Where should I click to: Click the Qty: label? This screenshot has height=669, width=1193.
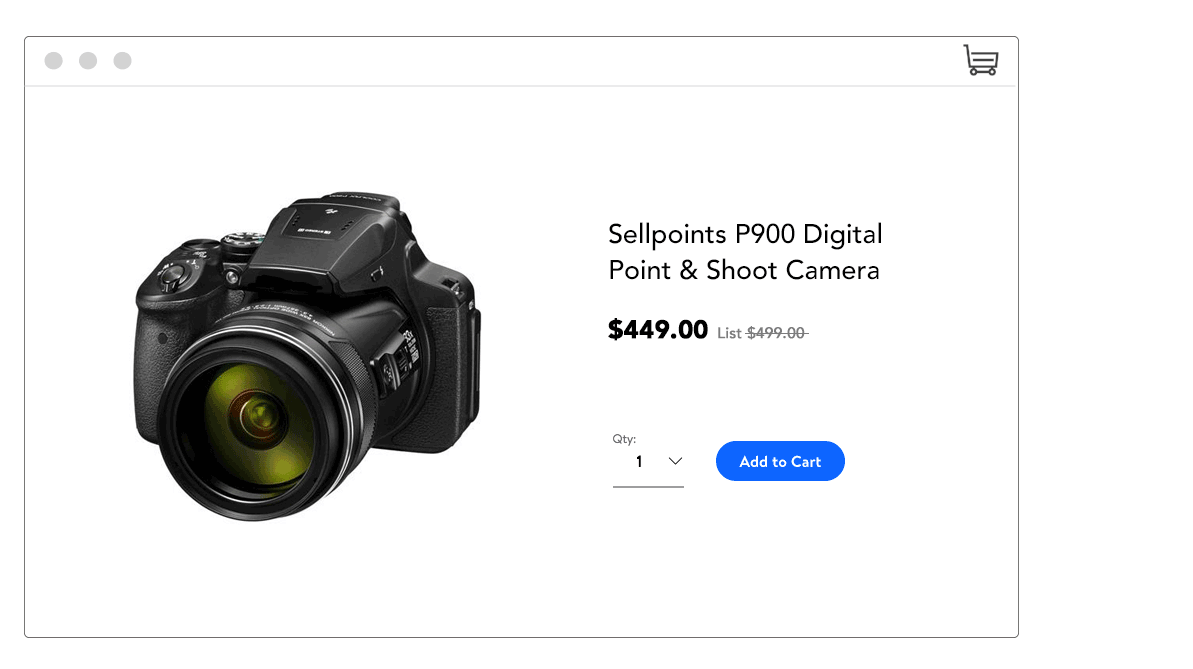624,439
